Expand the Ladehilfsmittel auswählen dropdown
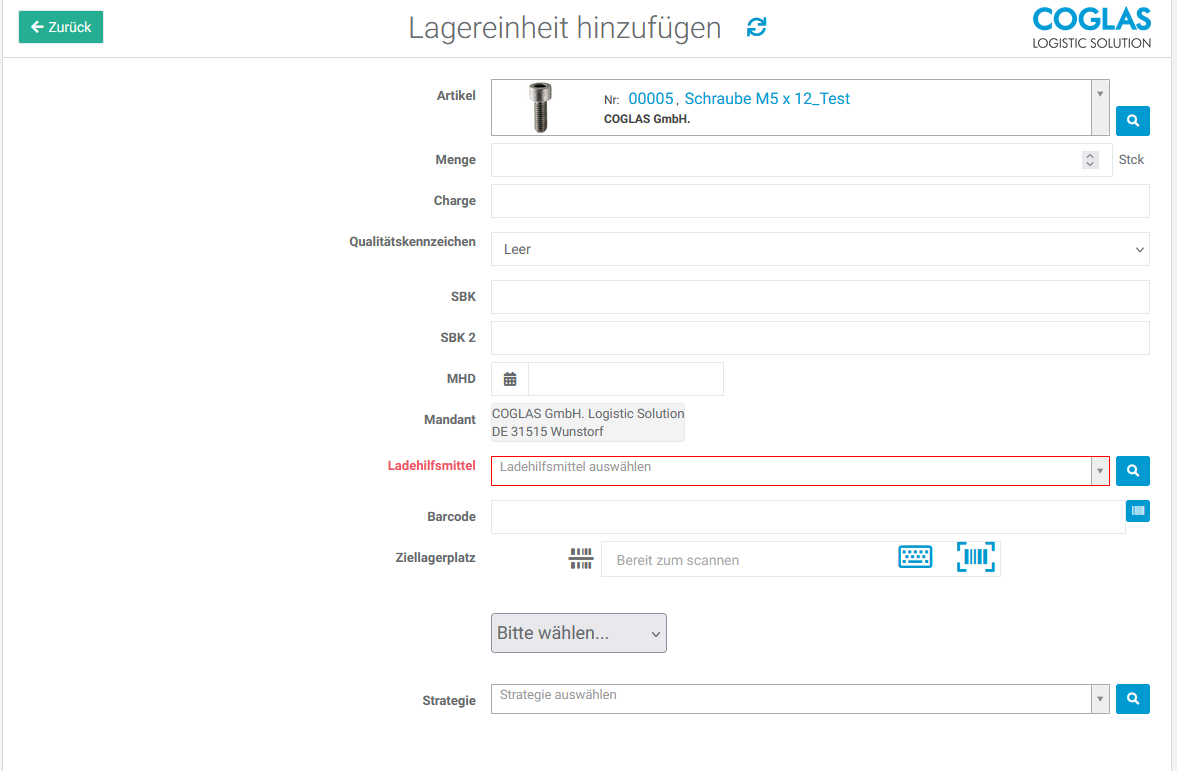Screen dimensions: 1177x771 pos(1100,471)
